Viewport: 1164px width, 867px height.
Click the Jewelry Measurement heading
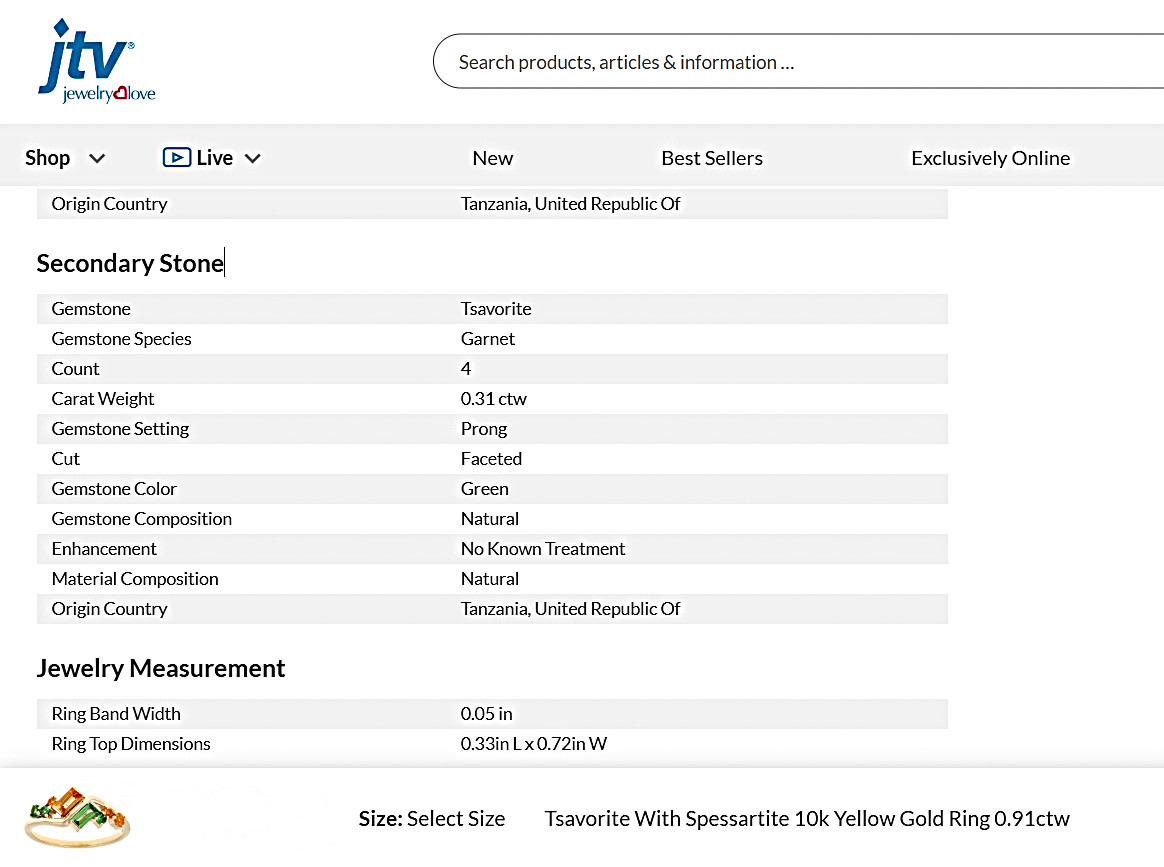[161, 668]
